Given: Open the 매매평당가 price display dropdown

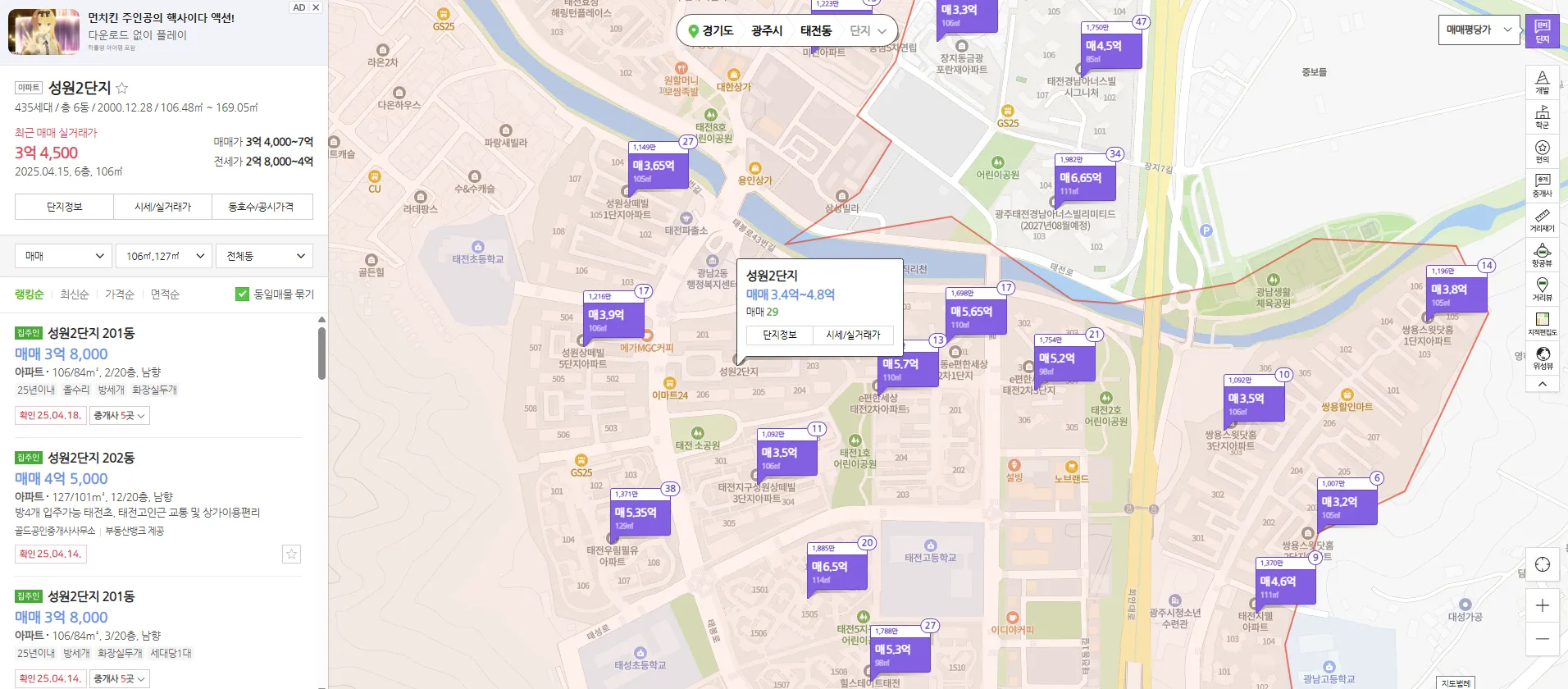Looking at the screenshot, I should click(1478, 30).
